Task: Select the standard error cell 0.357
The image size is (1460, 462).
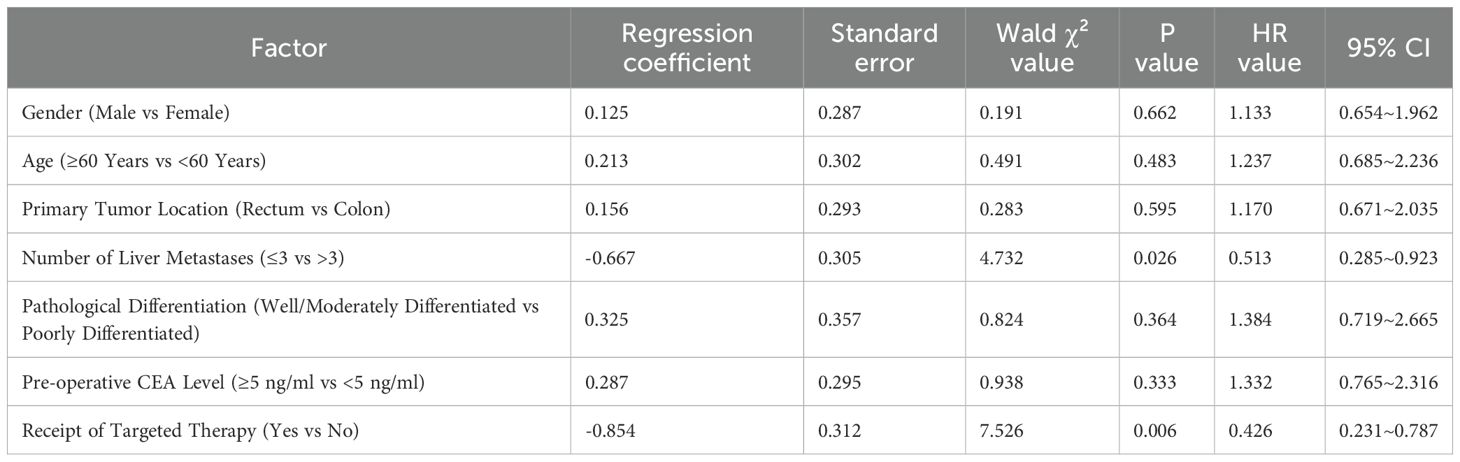Action: click(884, 318)
